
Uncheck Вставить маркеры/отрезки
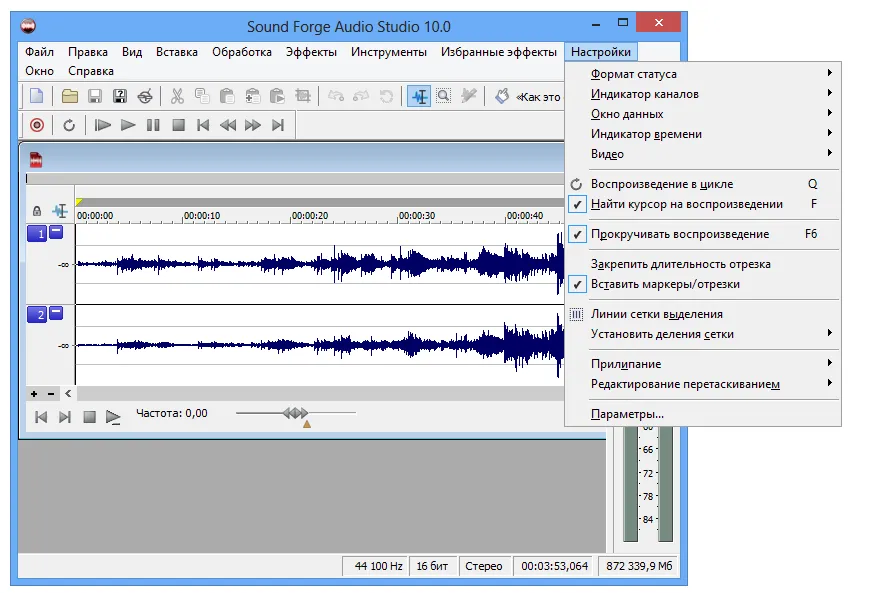coord(702,284)
